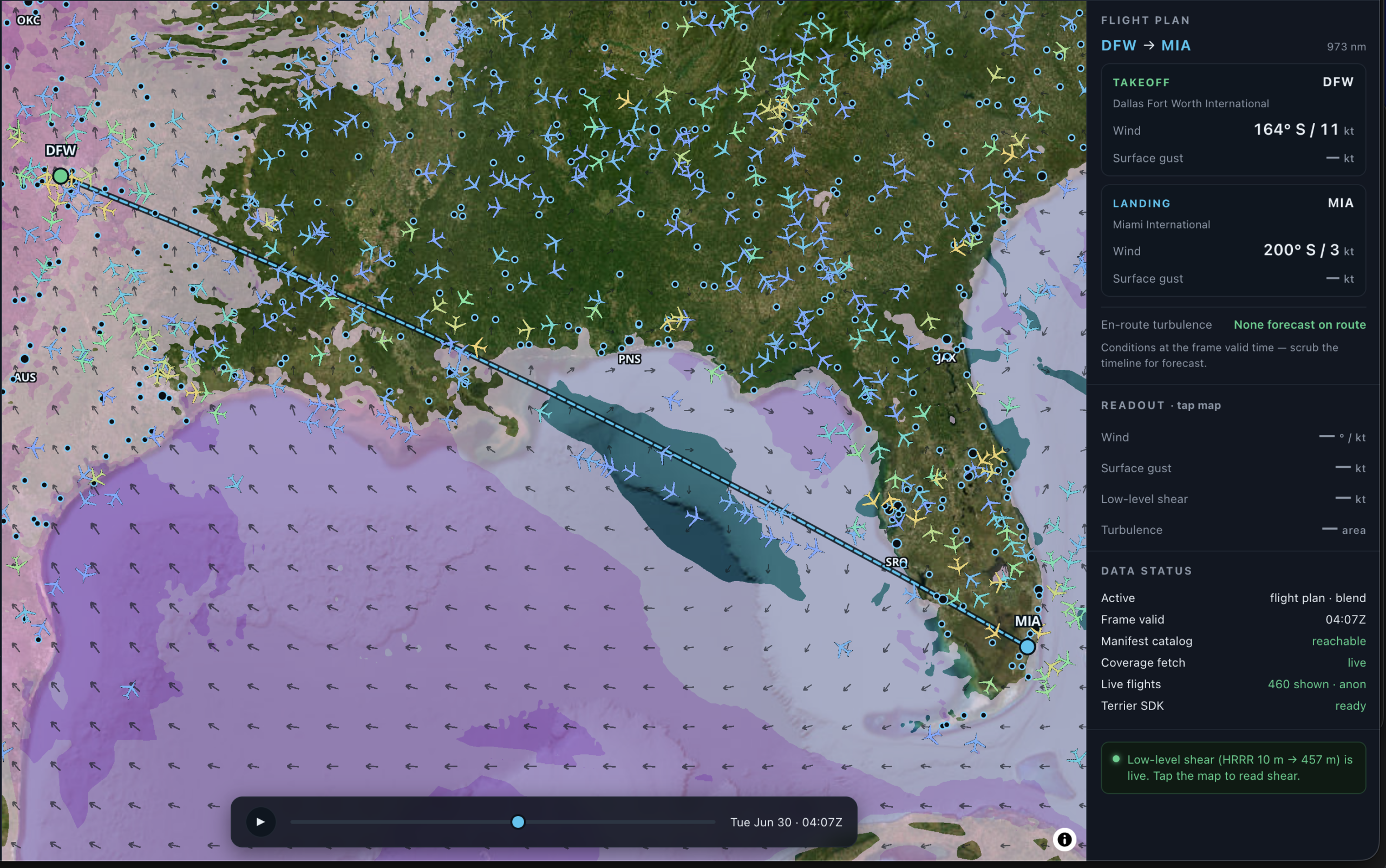Click the timeline slider handle
The image size is (1386, 868).
518,822
